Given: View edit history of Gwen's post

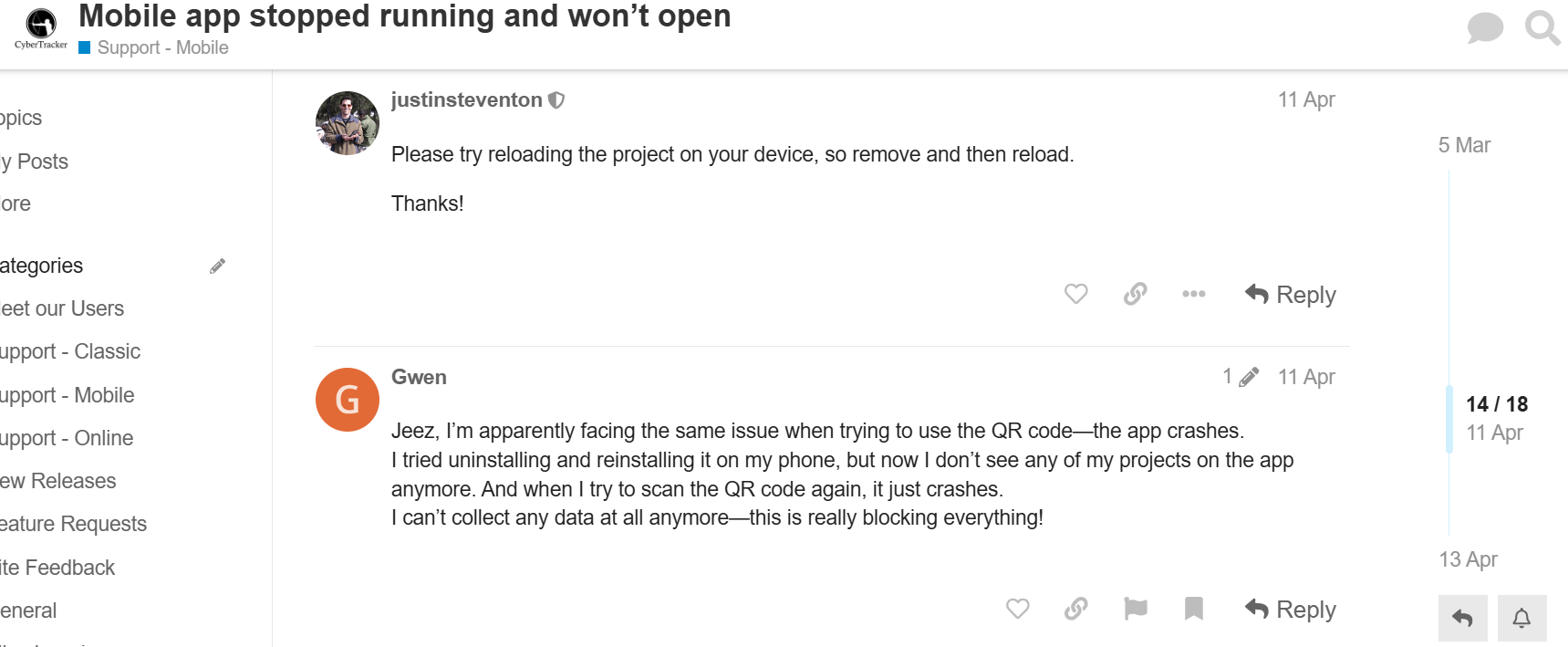Looking at the screenshot, I should [1241, 377].
